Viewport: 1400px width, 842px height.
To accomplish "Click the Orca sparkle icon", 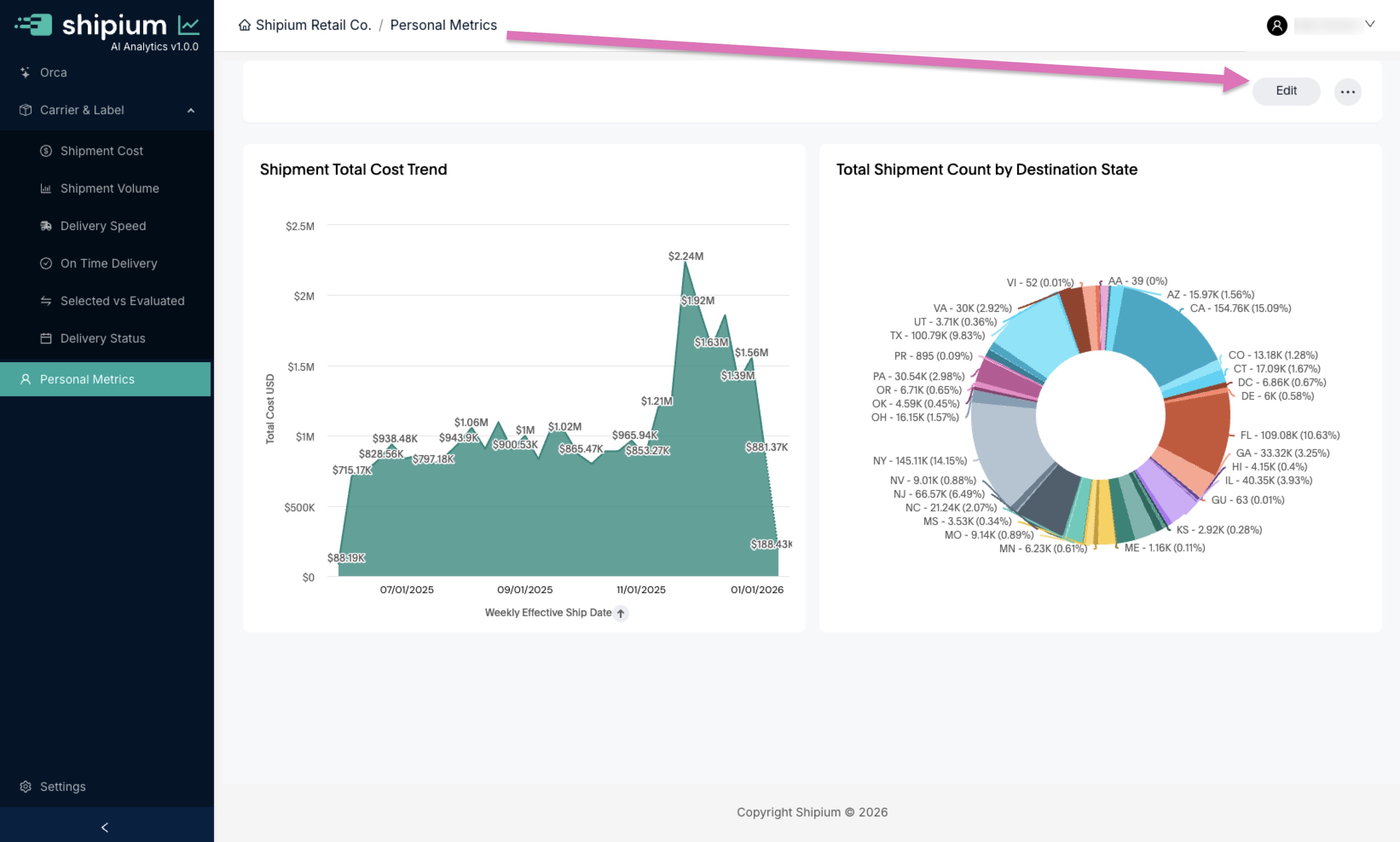I will 25,72.
